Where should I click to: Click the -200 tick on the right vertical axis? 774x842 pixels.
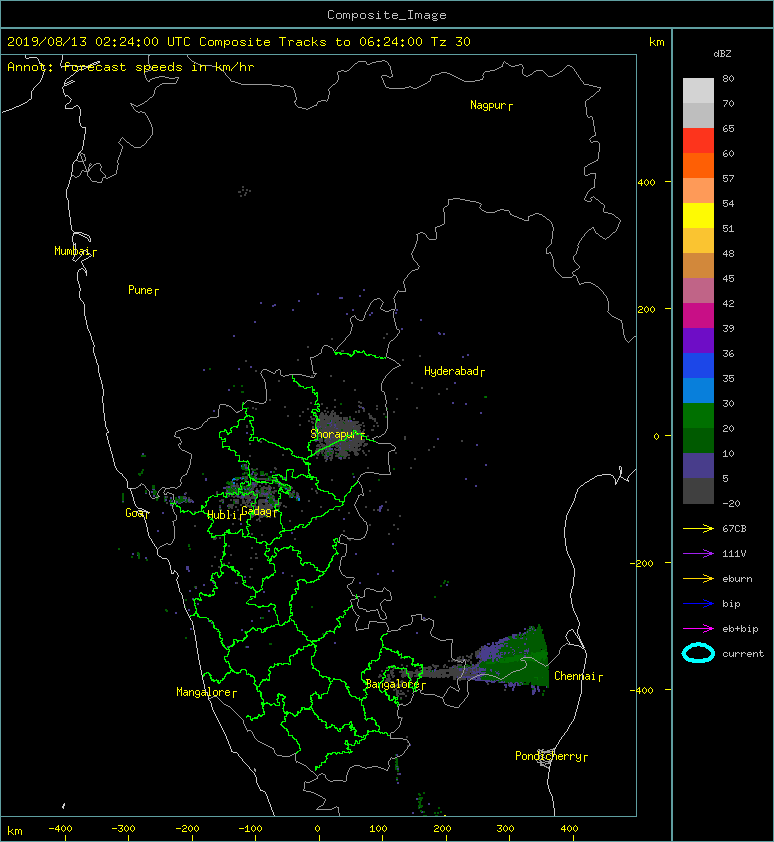point(642,563)
